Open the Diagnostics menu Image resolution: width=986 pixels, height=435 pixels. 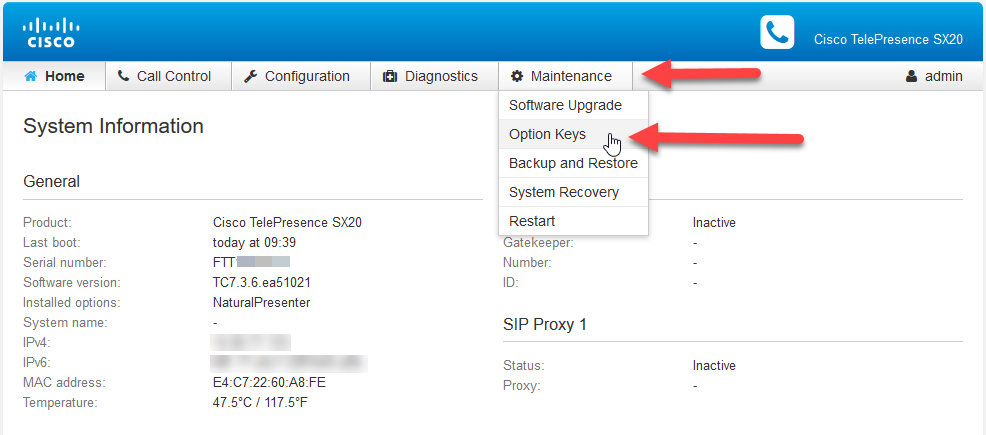tap(435, 76)
